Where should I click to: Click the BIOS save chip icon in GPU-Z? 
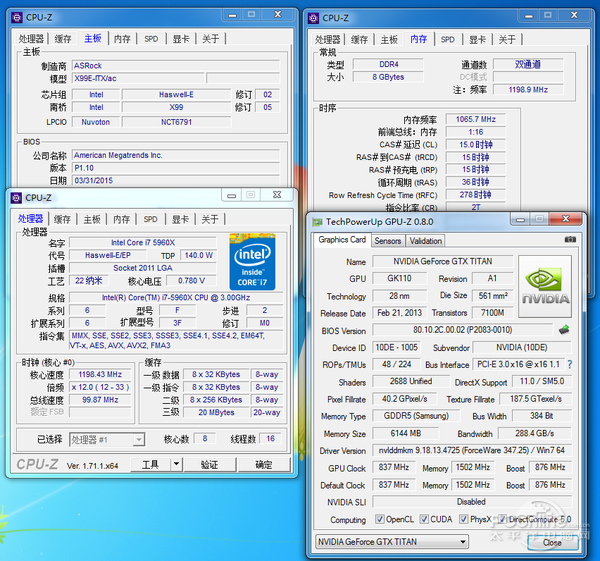tap(564, 330)
